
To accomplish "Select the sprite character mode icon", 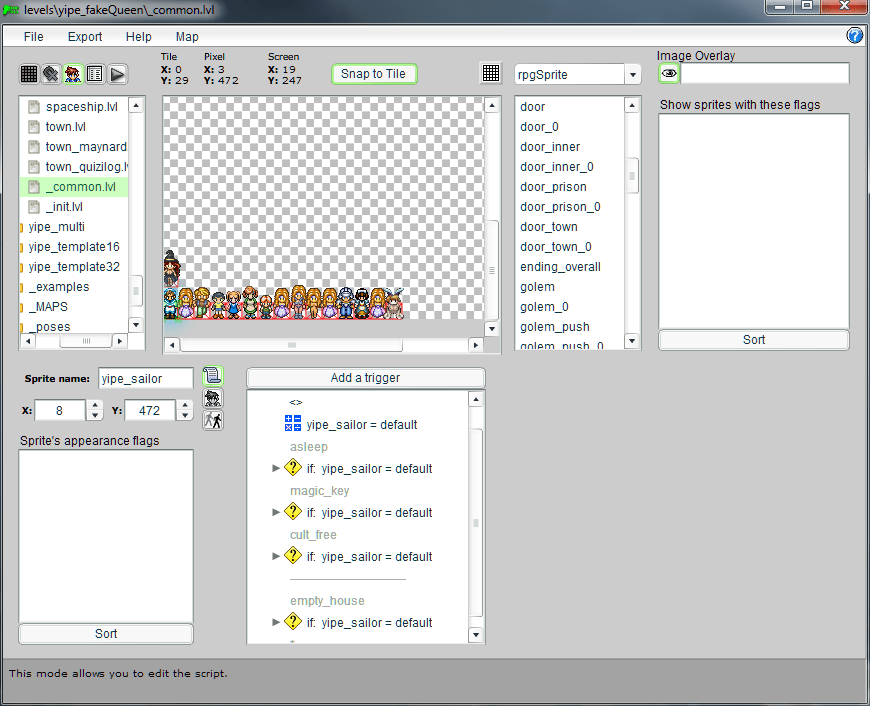I will [x=73, y=74].
